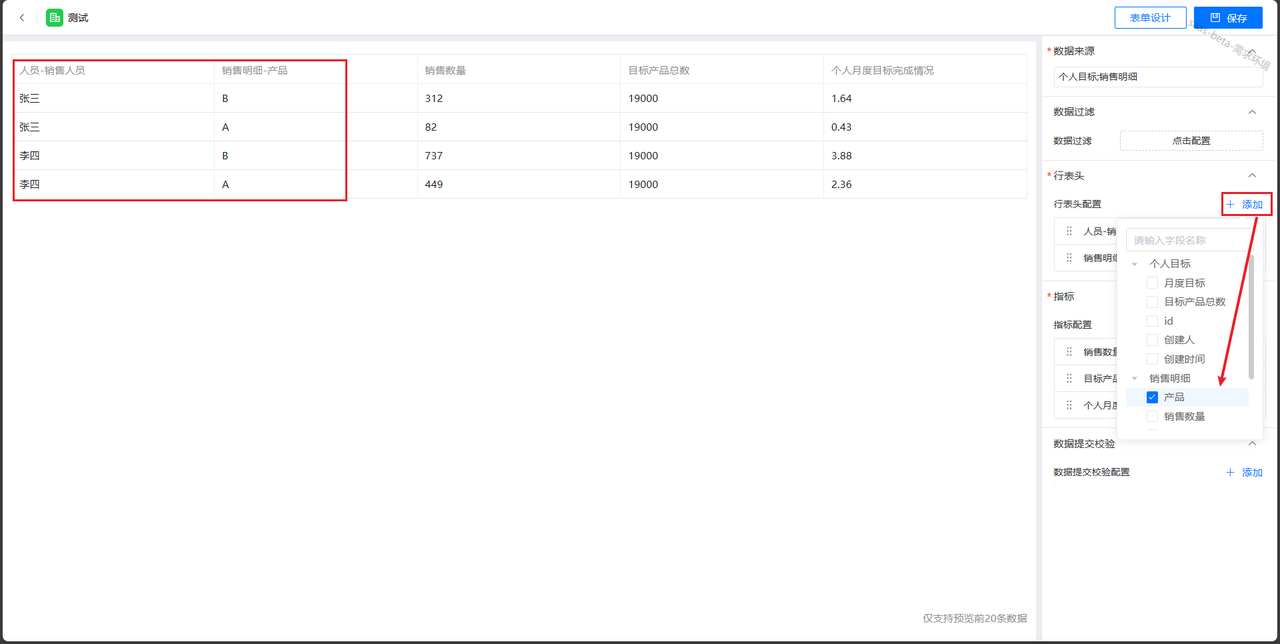Focus the 请输入字段名称 search field

tap(1187, 241)
